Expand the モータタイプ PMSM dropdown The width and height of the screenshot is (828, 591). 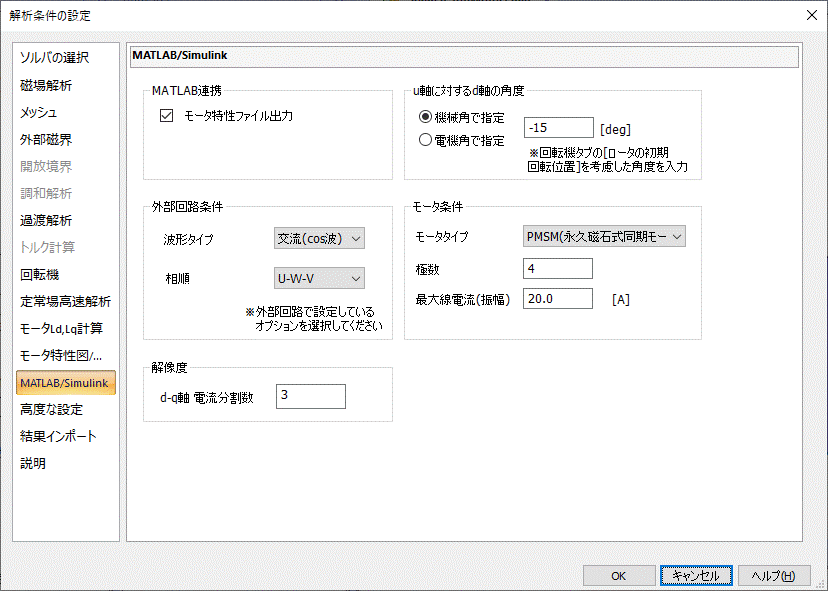click(604, 236)
